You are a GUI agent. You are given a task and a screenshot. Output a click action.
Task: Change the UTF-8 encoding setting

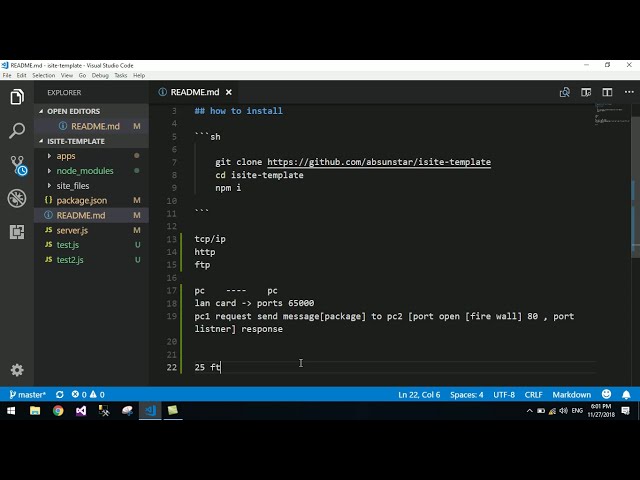pos(504,395)
